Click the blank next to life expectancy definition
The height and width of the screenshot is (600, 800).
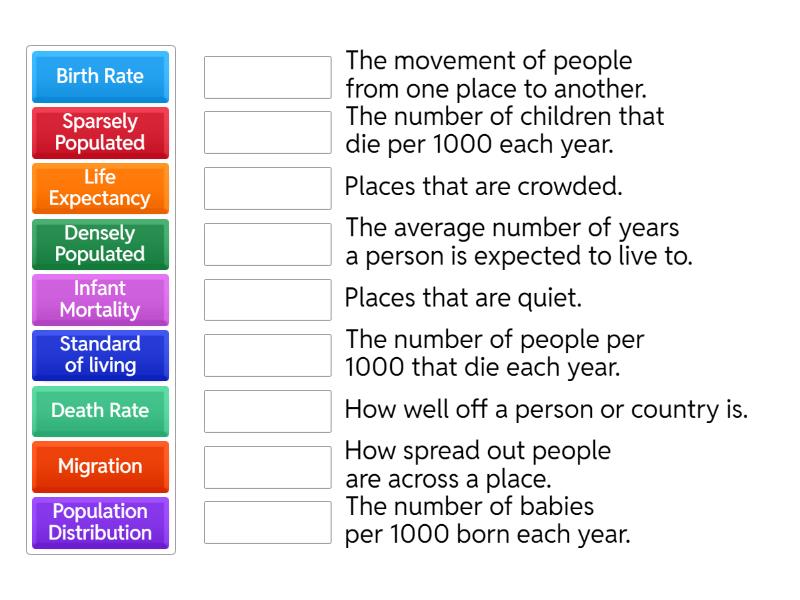pyautogui.click(x=265, y=243)
